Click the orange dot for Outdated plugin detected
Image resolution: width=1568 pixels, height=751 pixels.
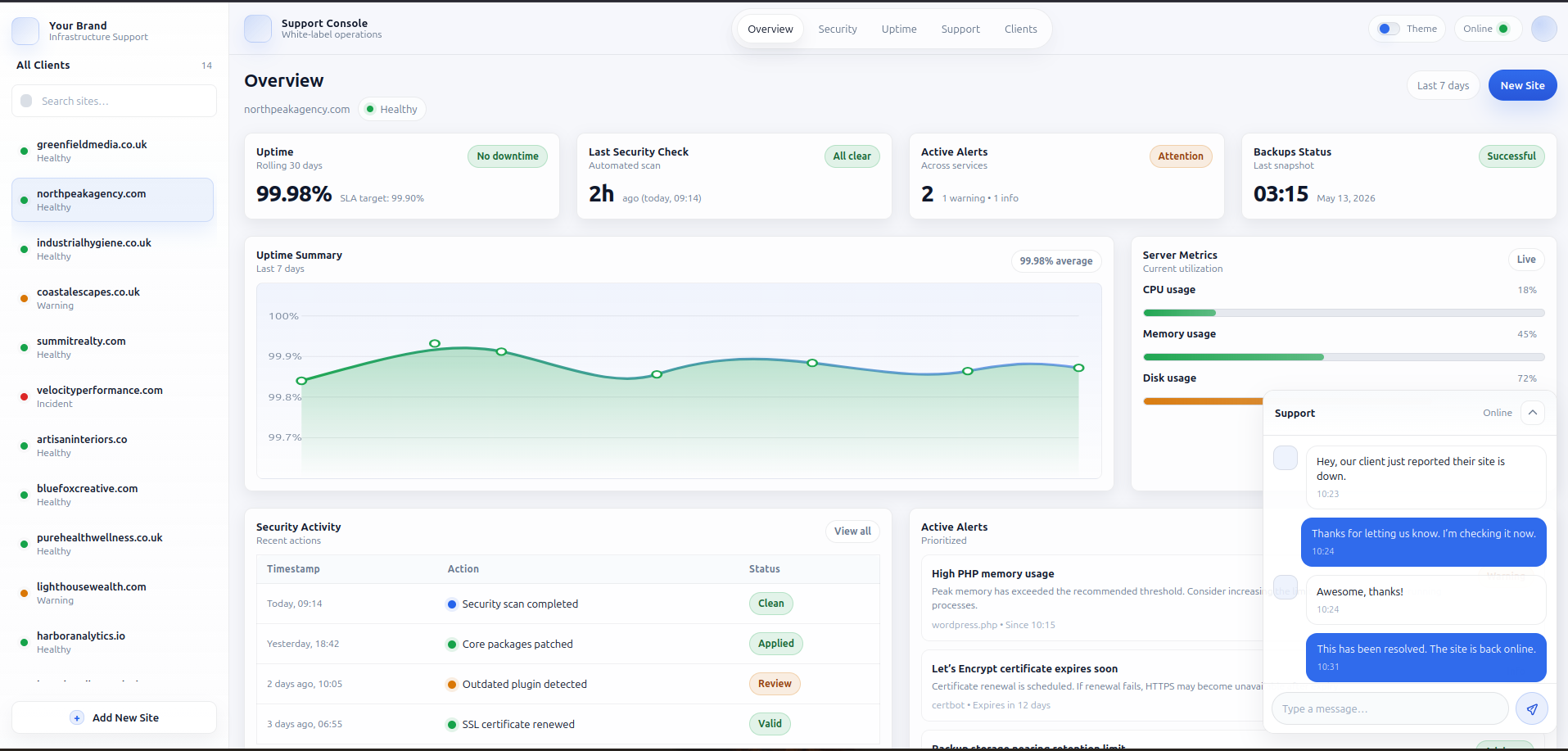coord(451,685)
